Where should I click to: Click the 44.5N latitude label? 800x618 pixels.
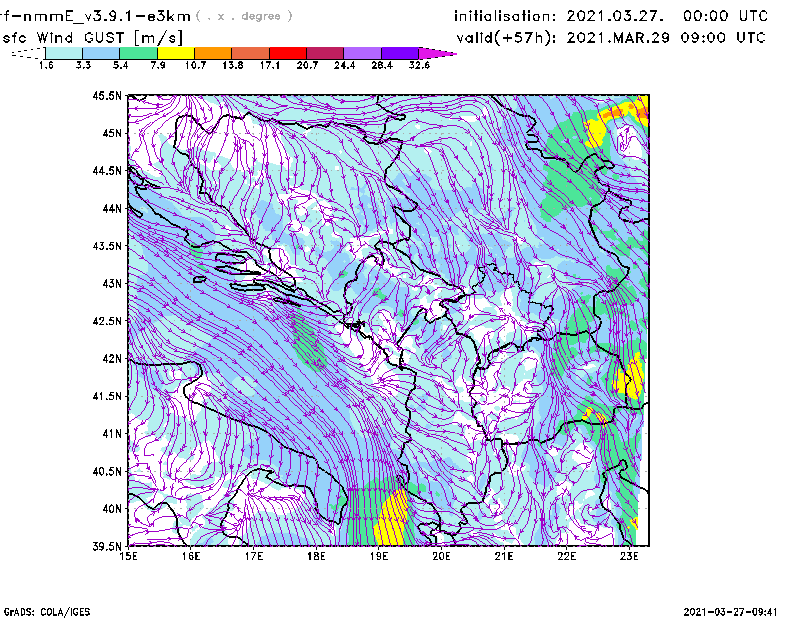click(x=107, y=170)
